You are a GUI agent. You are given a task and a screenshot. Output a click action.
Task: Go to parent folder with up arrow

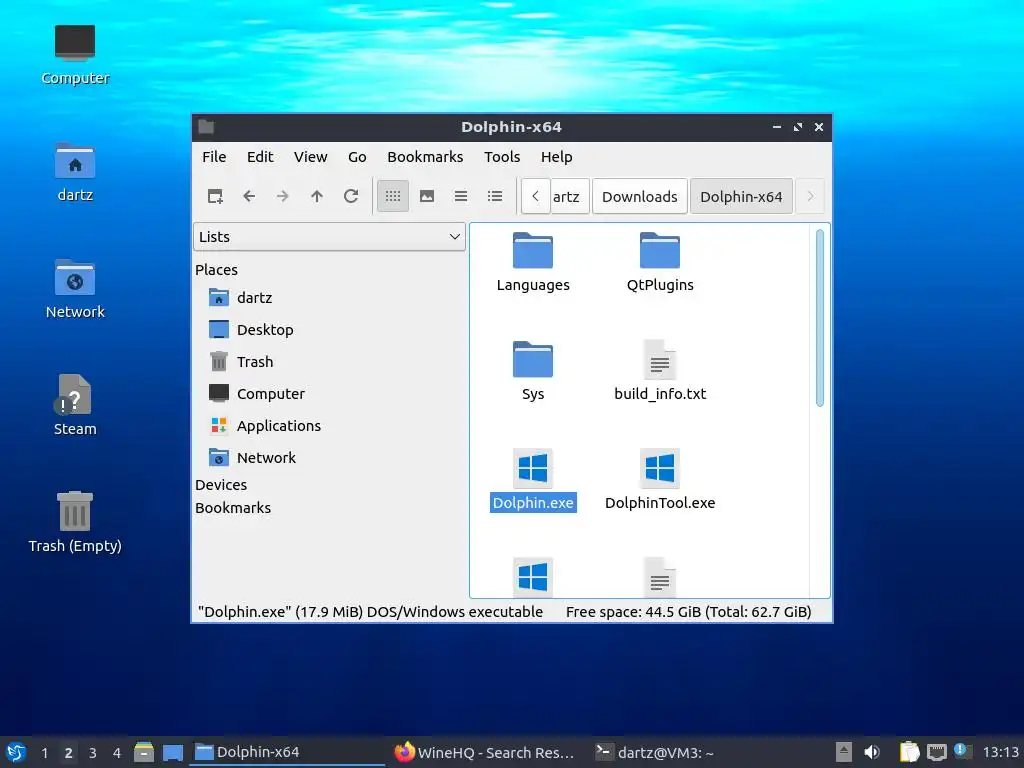[x=317, y=196]
